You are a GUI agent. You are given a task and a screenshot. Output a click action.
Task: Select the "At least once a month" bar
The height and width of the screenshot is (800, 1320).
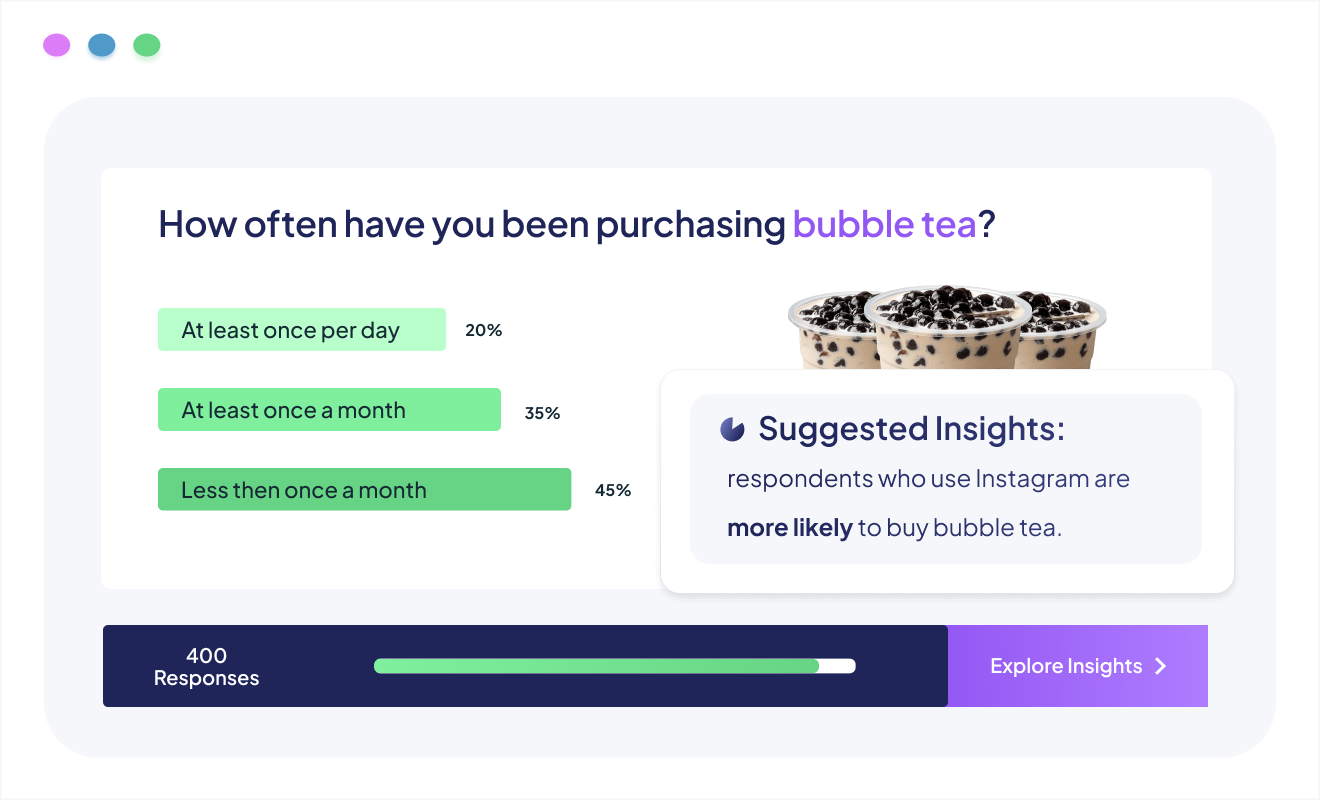point(329,410)
